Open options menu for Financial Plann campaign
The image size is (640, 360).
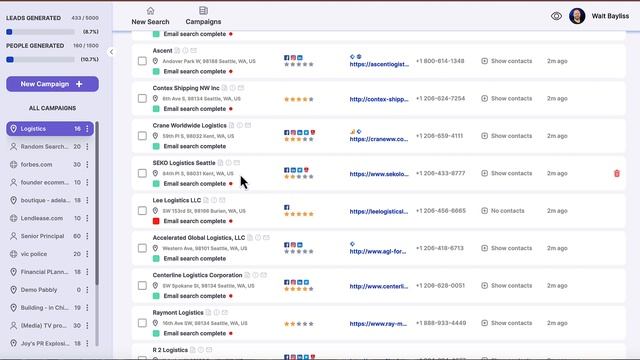tap(87, 272)
